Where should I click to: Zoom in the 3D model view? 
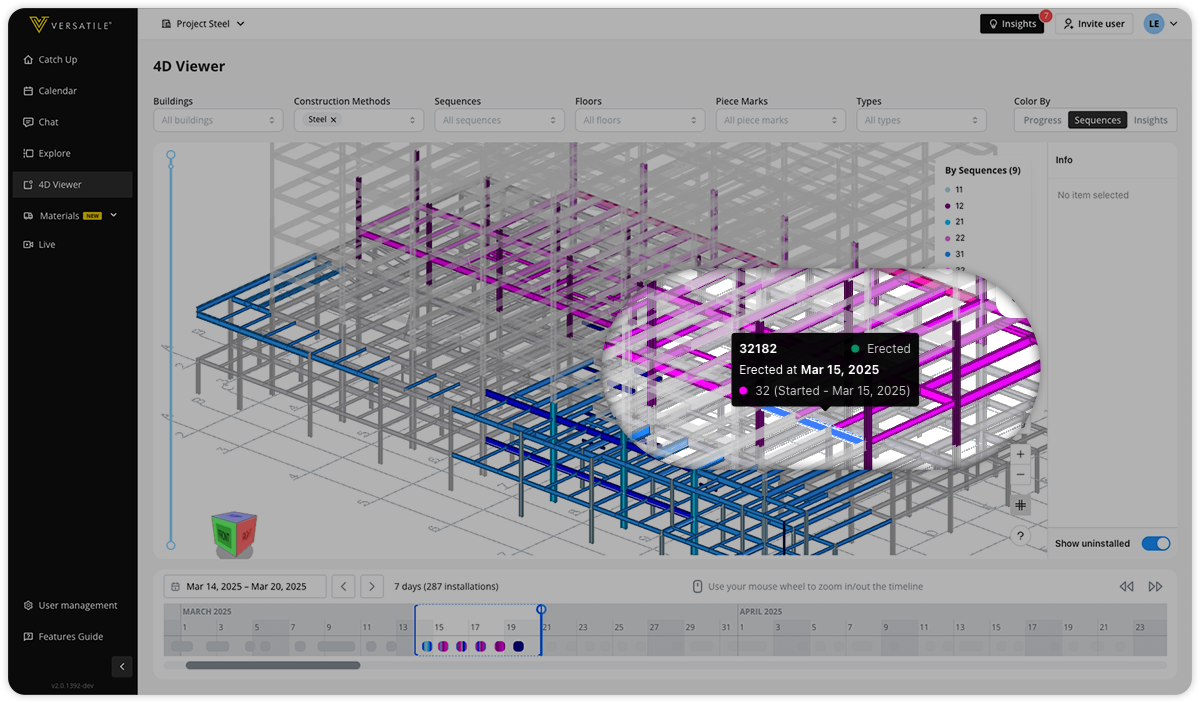(1020, 454)
